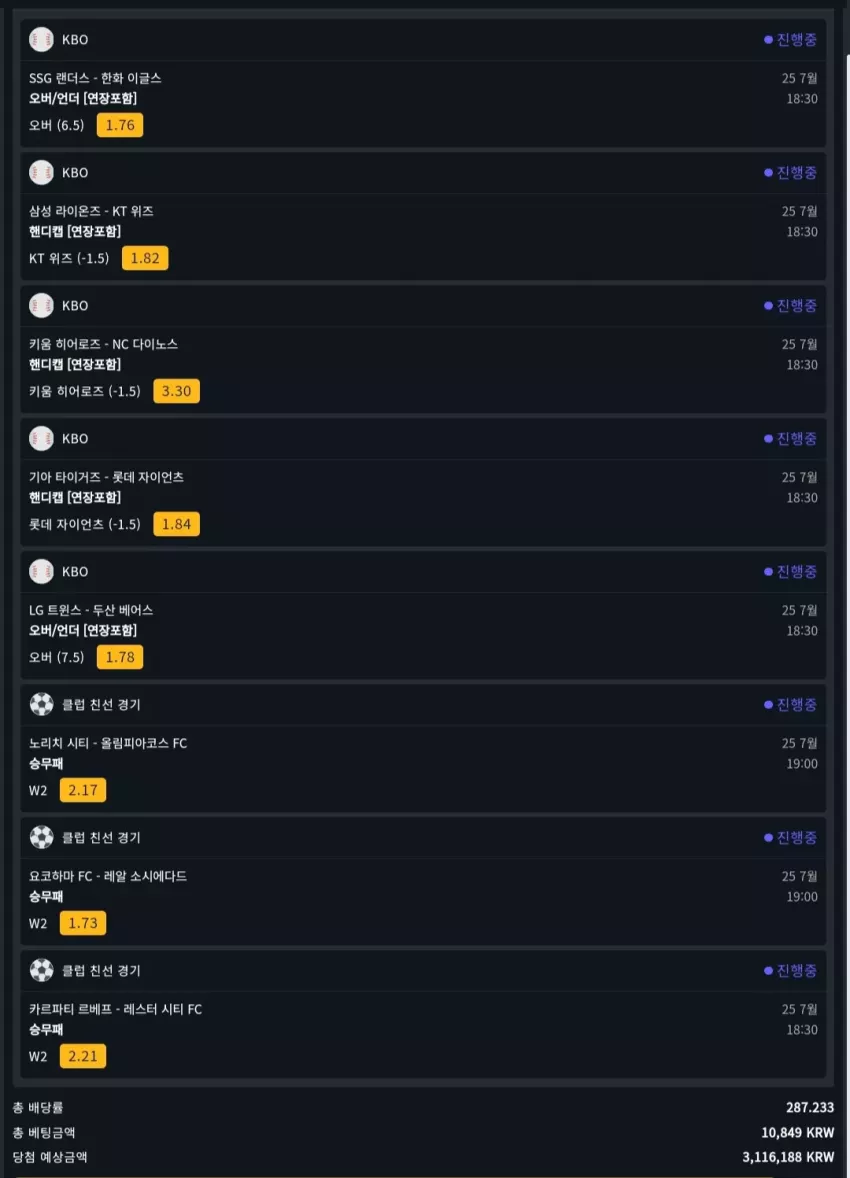Click the baseball icon for 삼성 라이온즈 match

(41, 172)
